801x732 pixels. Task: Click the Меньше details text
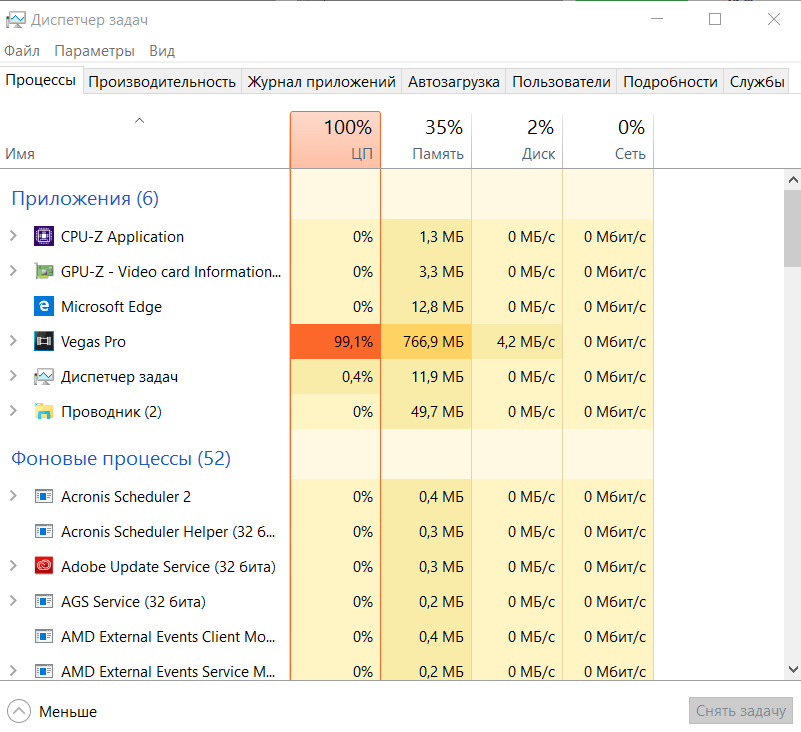click(x=68, y=712)
